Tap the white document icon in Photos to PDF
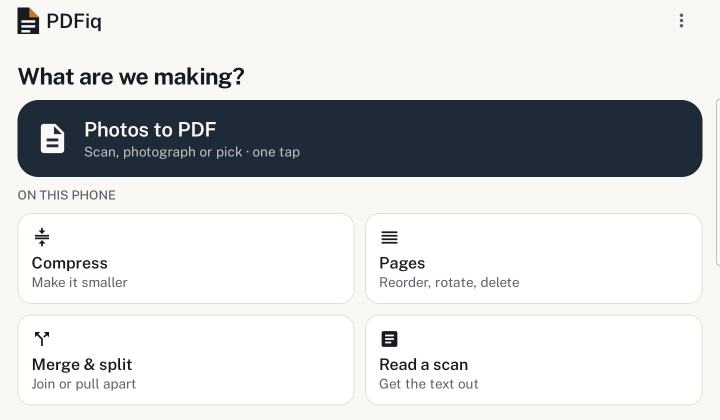The width and height of the screenshot is (720, 420). tap(52, 138)
